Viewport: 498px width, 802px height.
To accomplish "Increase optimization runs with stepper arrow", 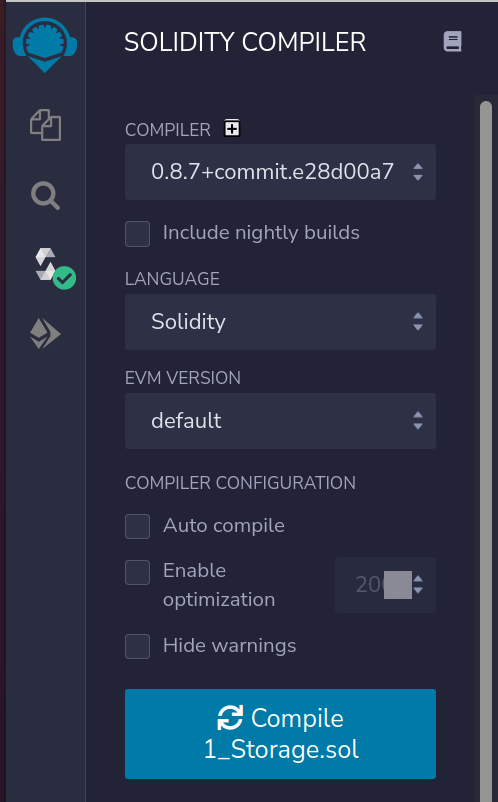I will [418, 580].
